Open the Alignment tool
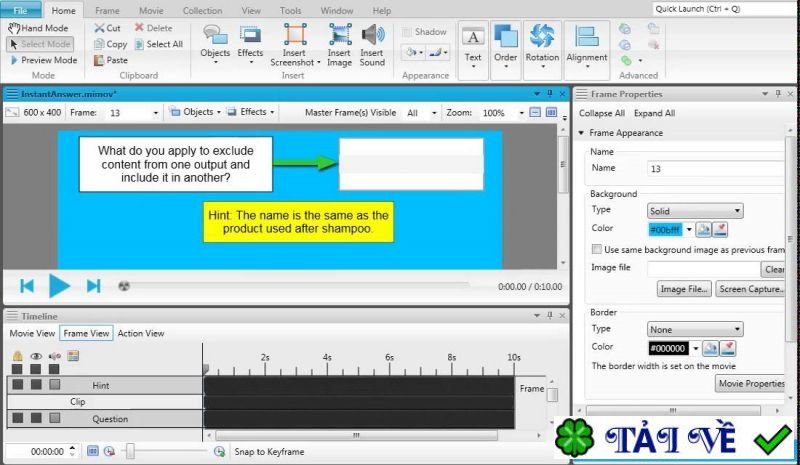 coord(587,50)
